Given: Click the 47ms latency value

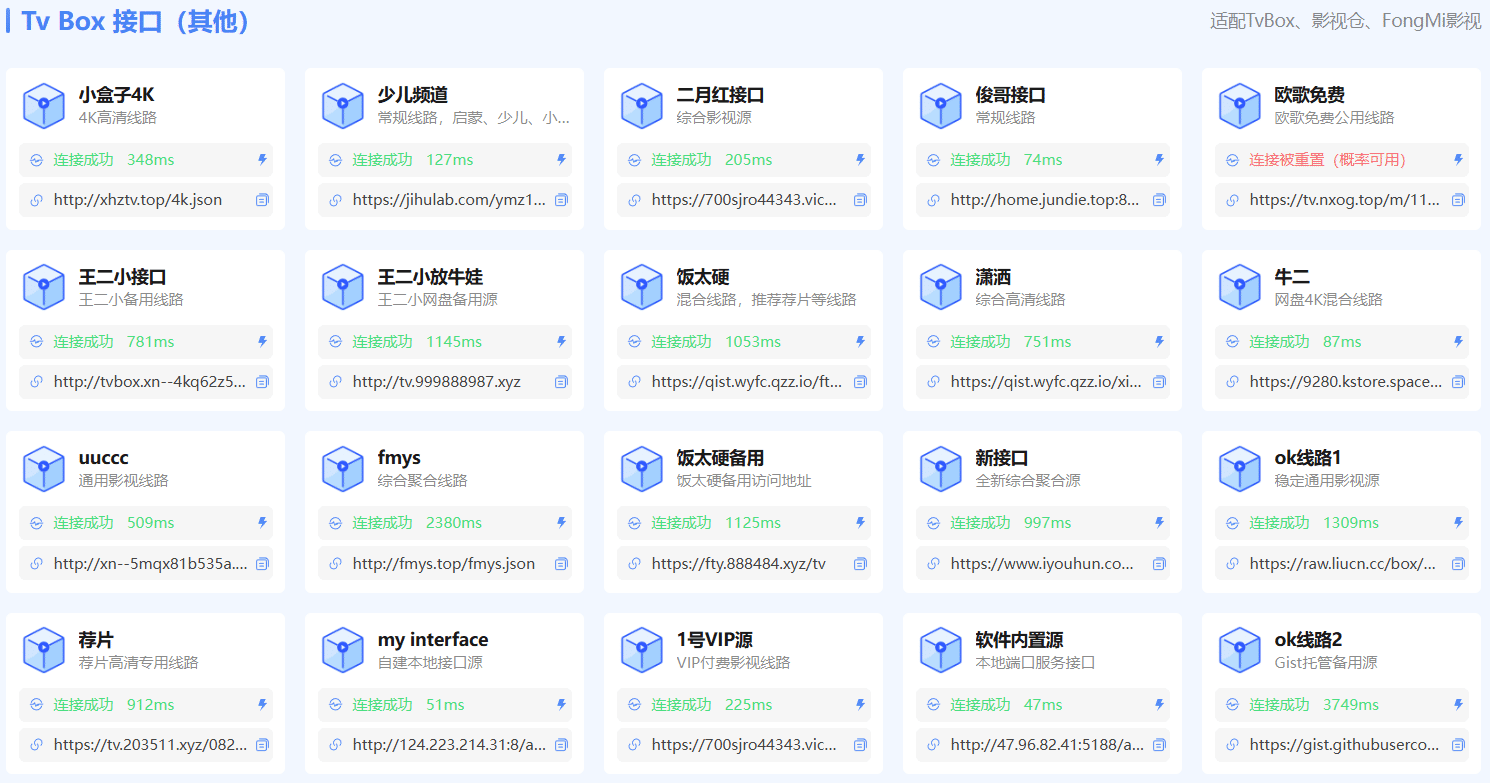Looking at the screenshot, I should [1043, 705].
